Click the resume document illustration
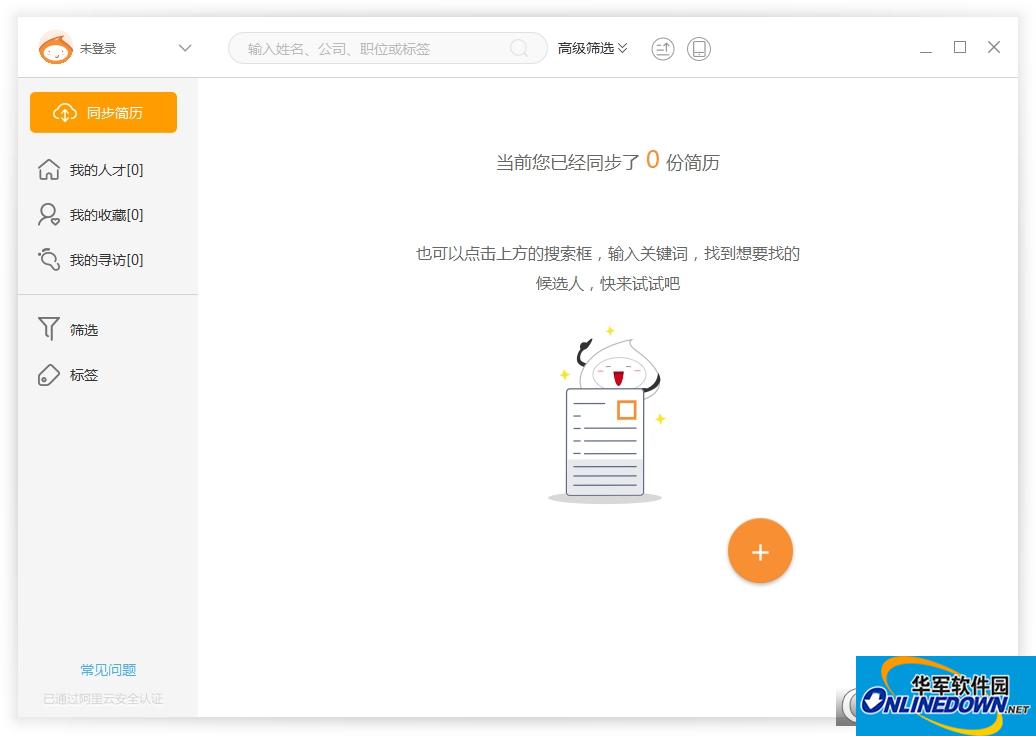Viewport: 1036px width, 736px height. [605, 441]
